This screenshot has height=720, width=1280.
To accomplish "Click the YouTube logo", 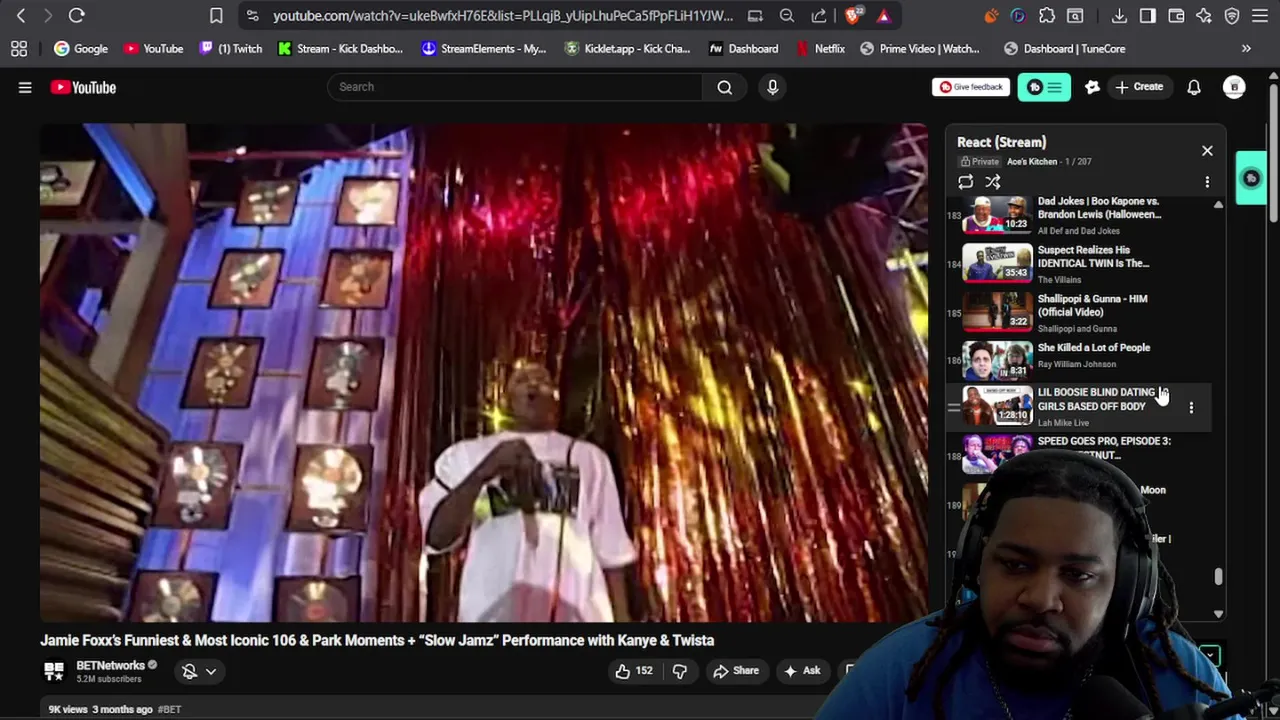I will (x=84, y=87).
